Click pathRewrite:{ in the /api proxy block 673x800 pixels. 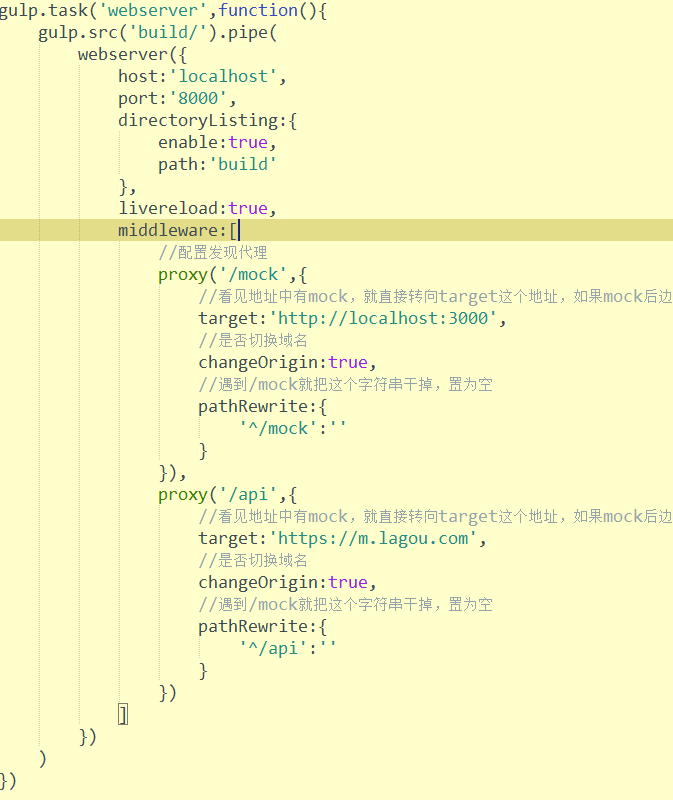[x=262, y=626]
